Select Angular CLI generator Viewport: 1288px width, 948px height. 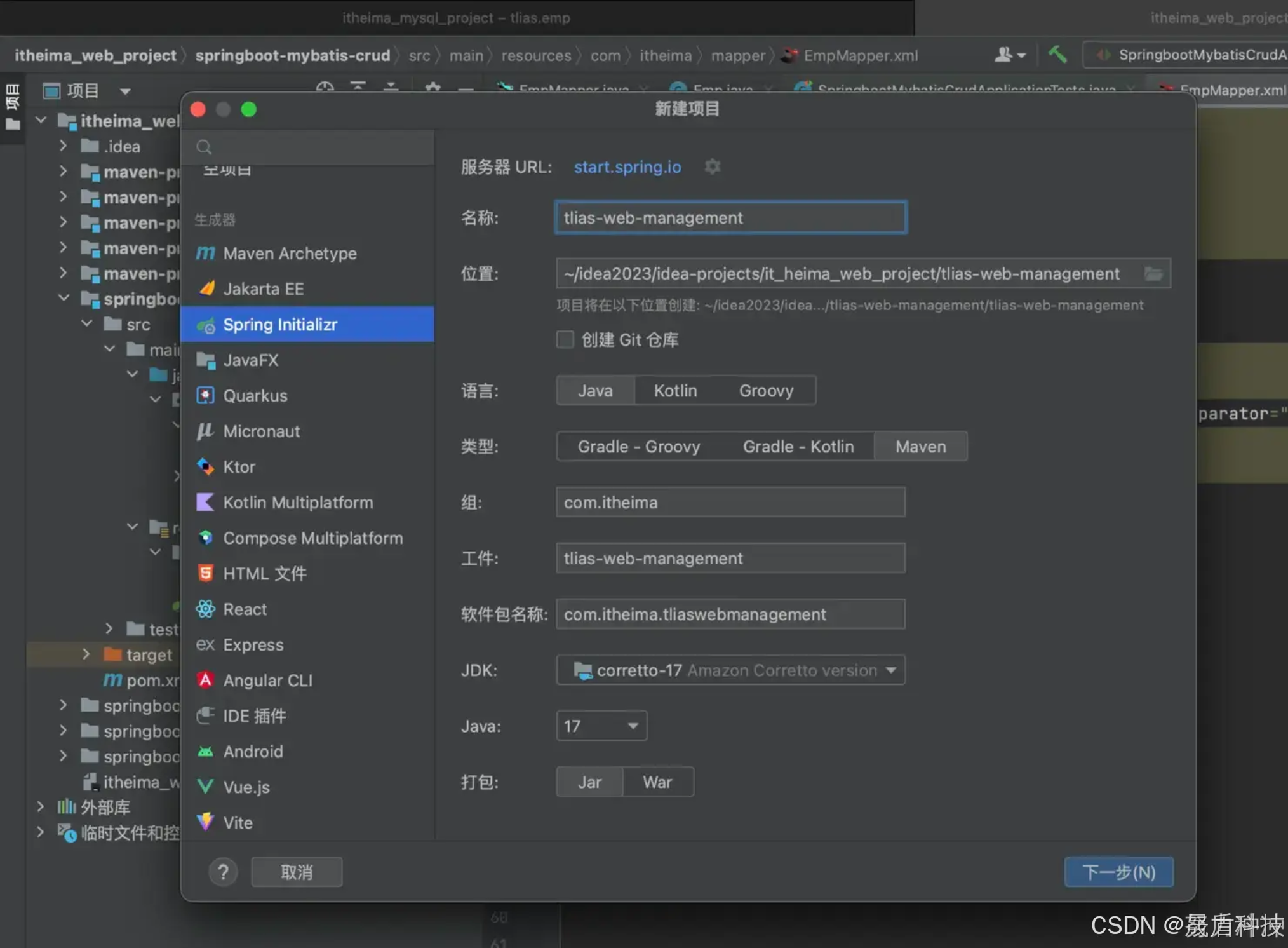tap(307, 680)
